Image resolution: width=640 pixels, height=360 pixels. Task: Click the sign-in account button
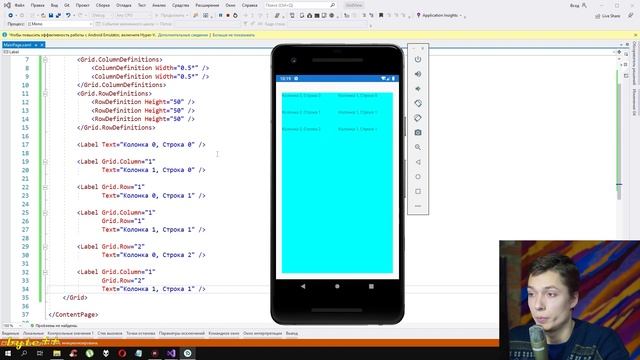[578, 5]
